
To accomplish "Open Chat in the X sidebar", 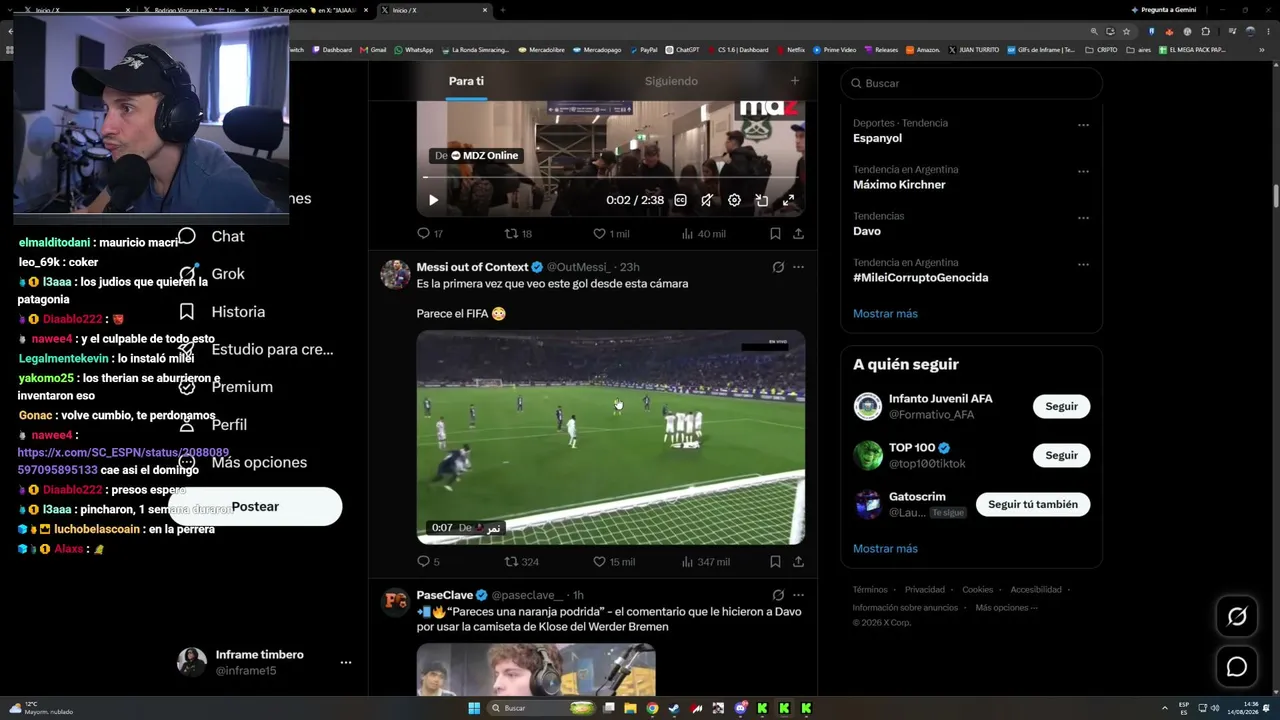I will point(211,237).
